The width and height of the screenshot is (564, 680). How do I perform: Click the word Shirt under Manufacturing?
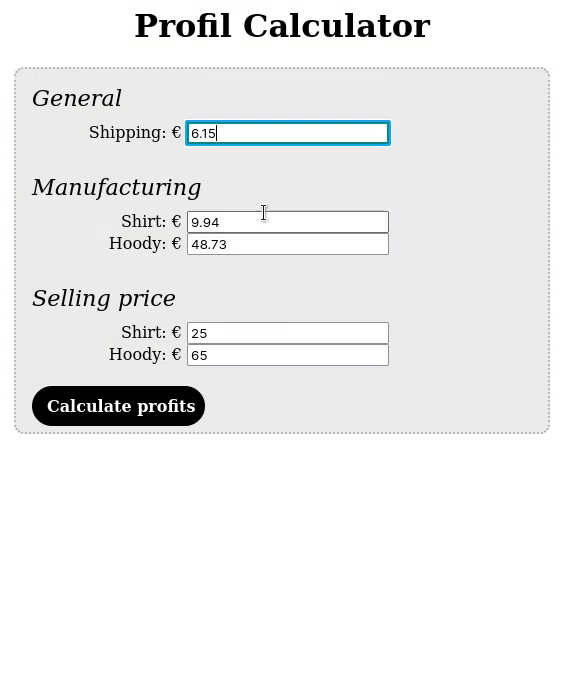[143, 221]
